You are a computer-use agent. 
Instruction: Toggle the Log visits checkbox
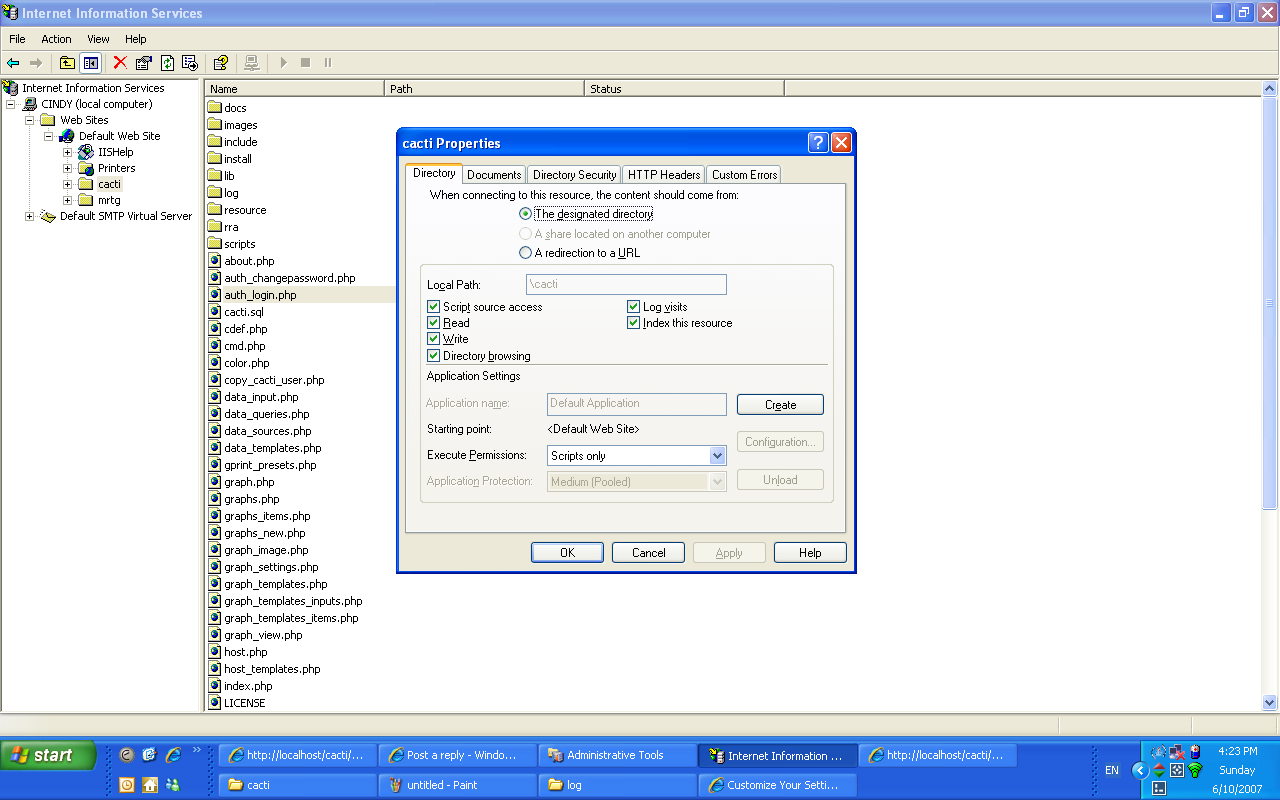click(633, 307)
